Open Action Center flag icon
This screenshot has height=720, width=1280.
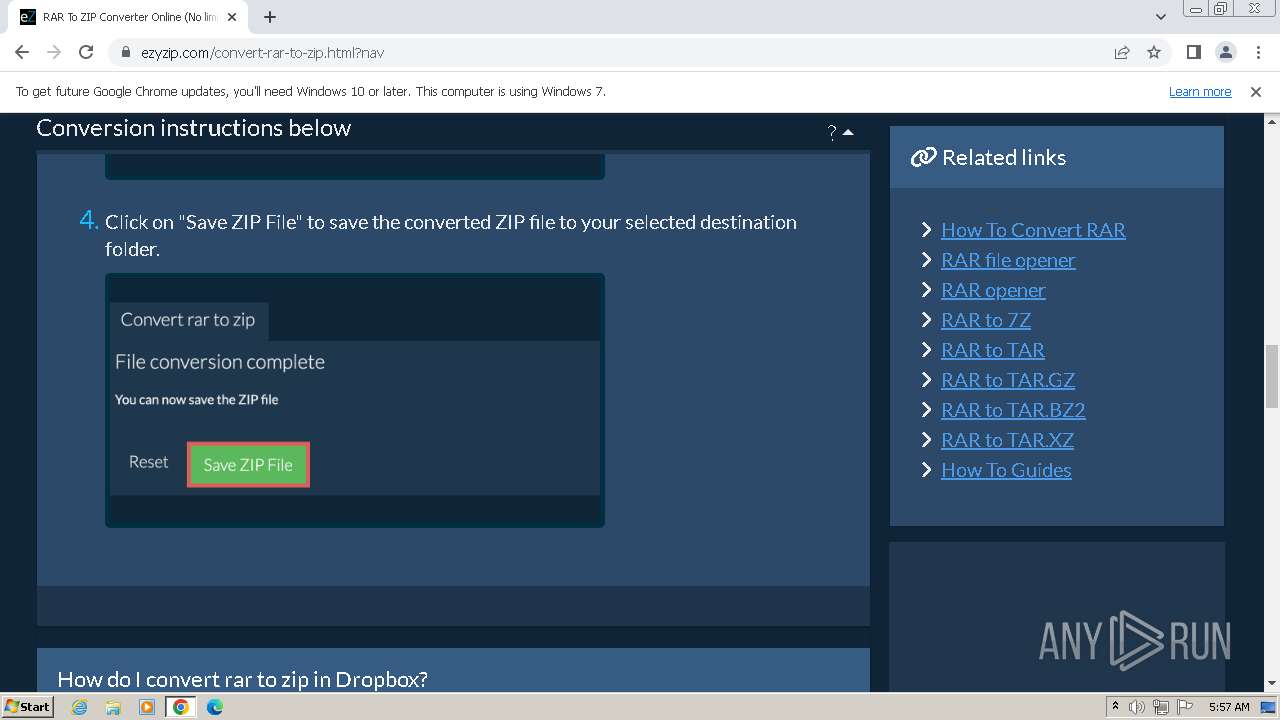1185,707
